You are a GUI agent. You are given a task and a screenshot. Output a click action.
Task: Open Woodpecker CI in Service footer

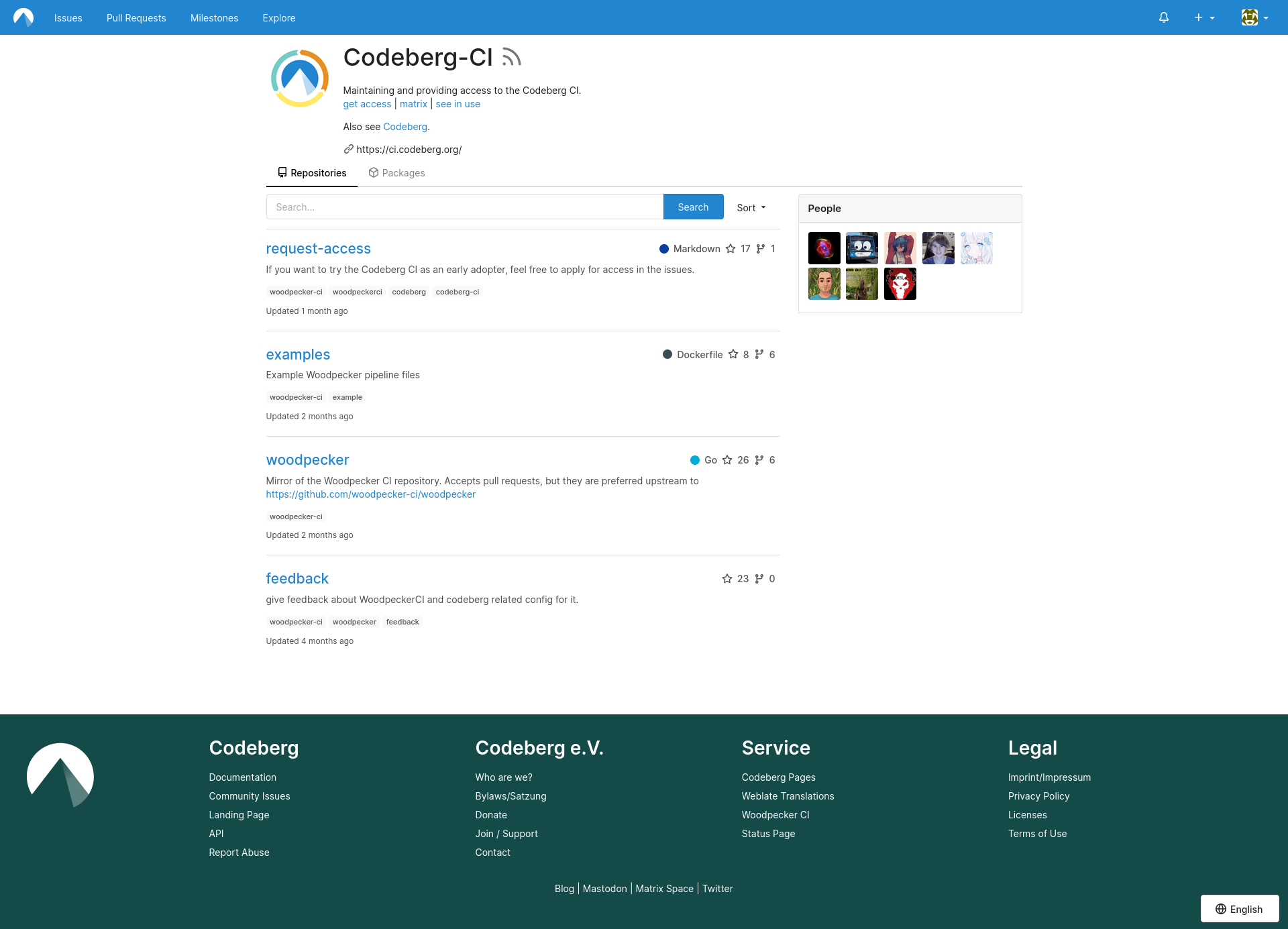click(775, 815)
